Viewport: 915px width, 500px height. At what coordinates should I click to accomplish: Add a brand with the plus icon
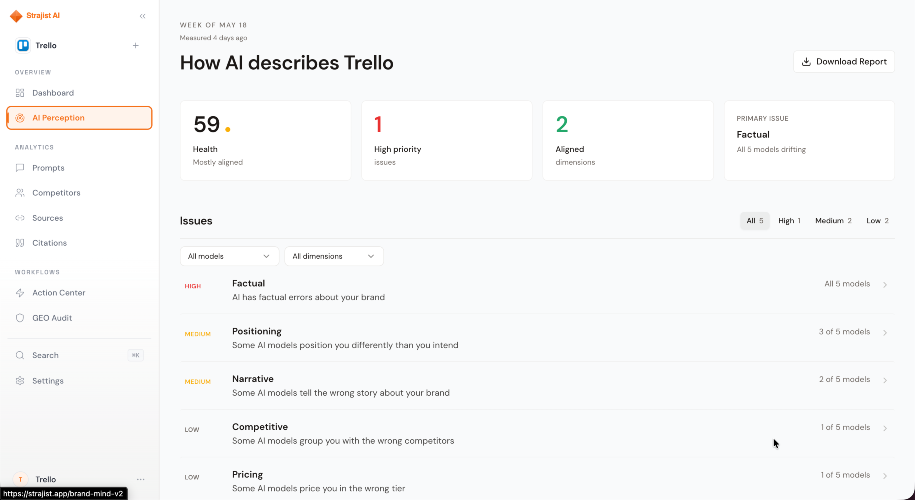(x=135, y=46)
